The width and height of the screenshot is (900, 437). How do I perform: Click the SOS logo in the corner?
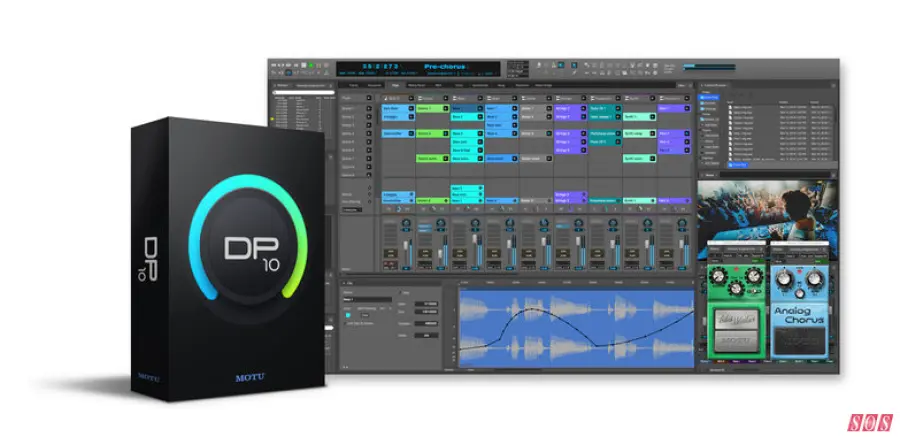pyautogui.click(x=868, y=419)
